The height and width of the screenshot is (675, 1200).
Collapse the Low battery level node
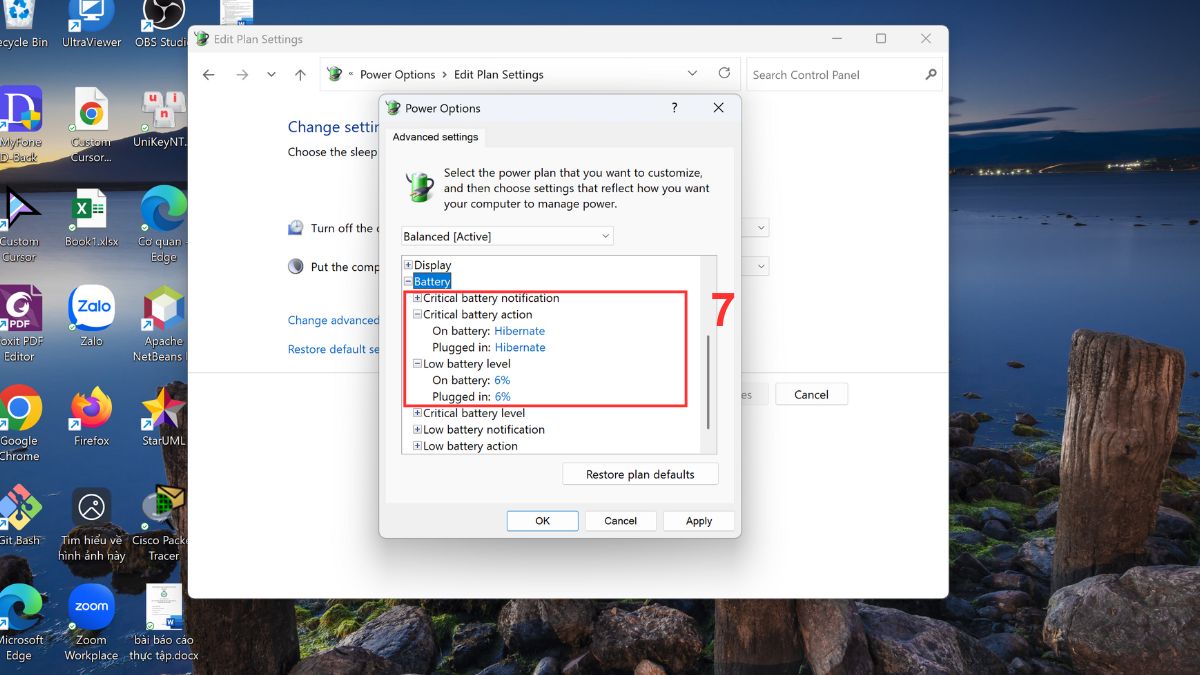point(418,364)
